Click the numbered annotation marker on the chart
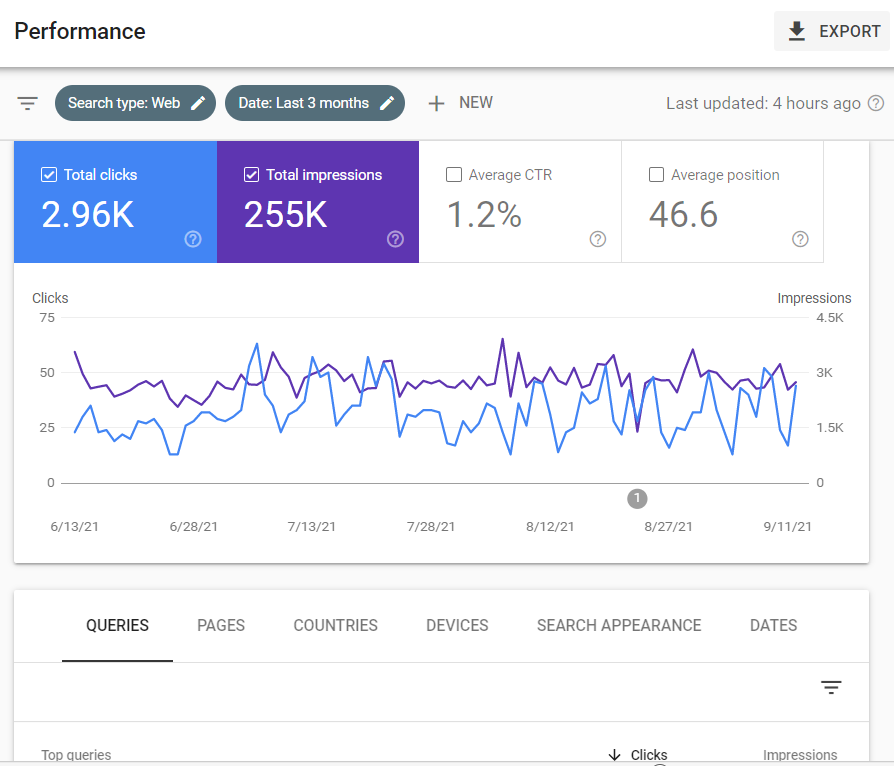 [637, 498]
